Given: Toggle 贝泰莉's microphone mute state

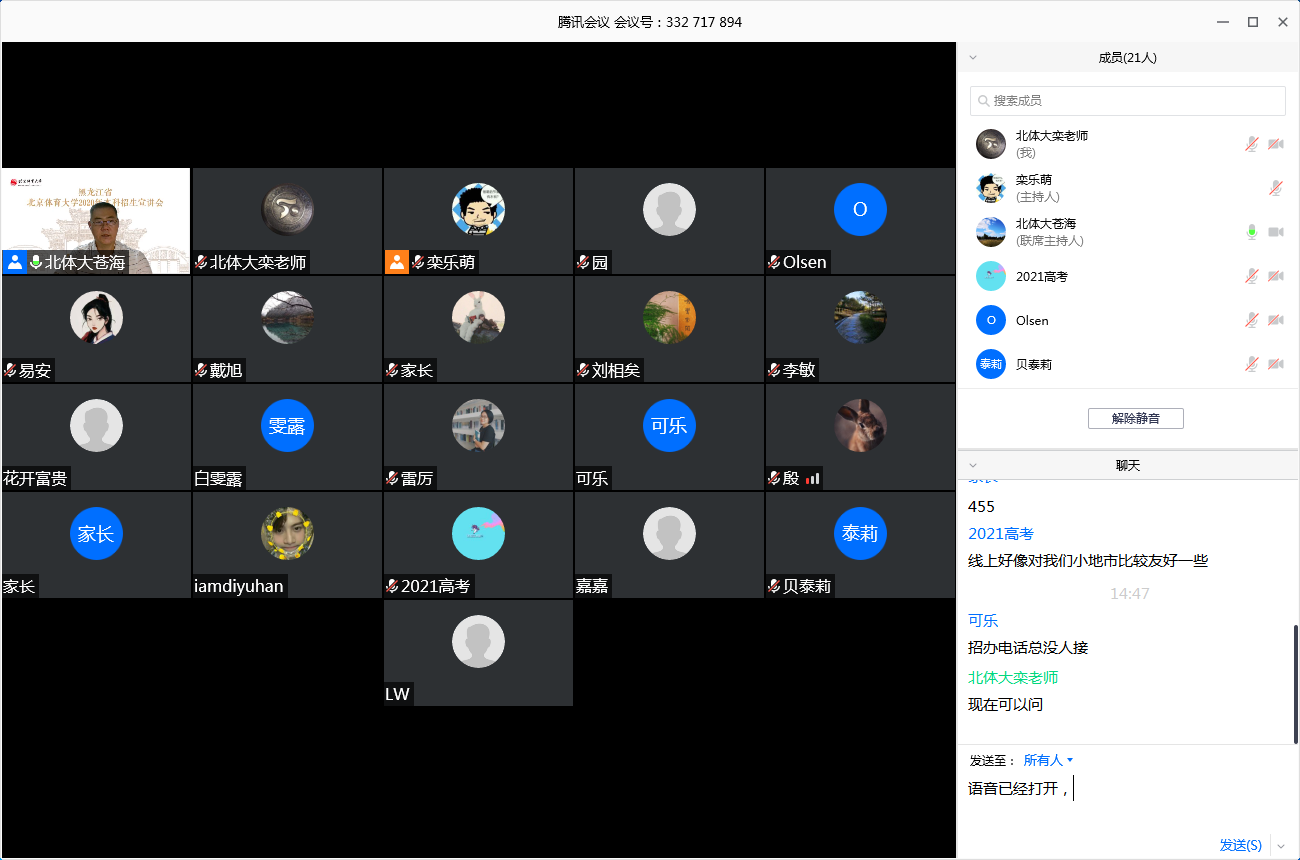Looking at the screenshot, I should [1251, 364].
